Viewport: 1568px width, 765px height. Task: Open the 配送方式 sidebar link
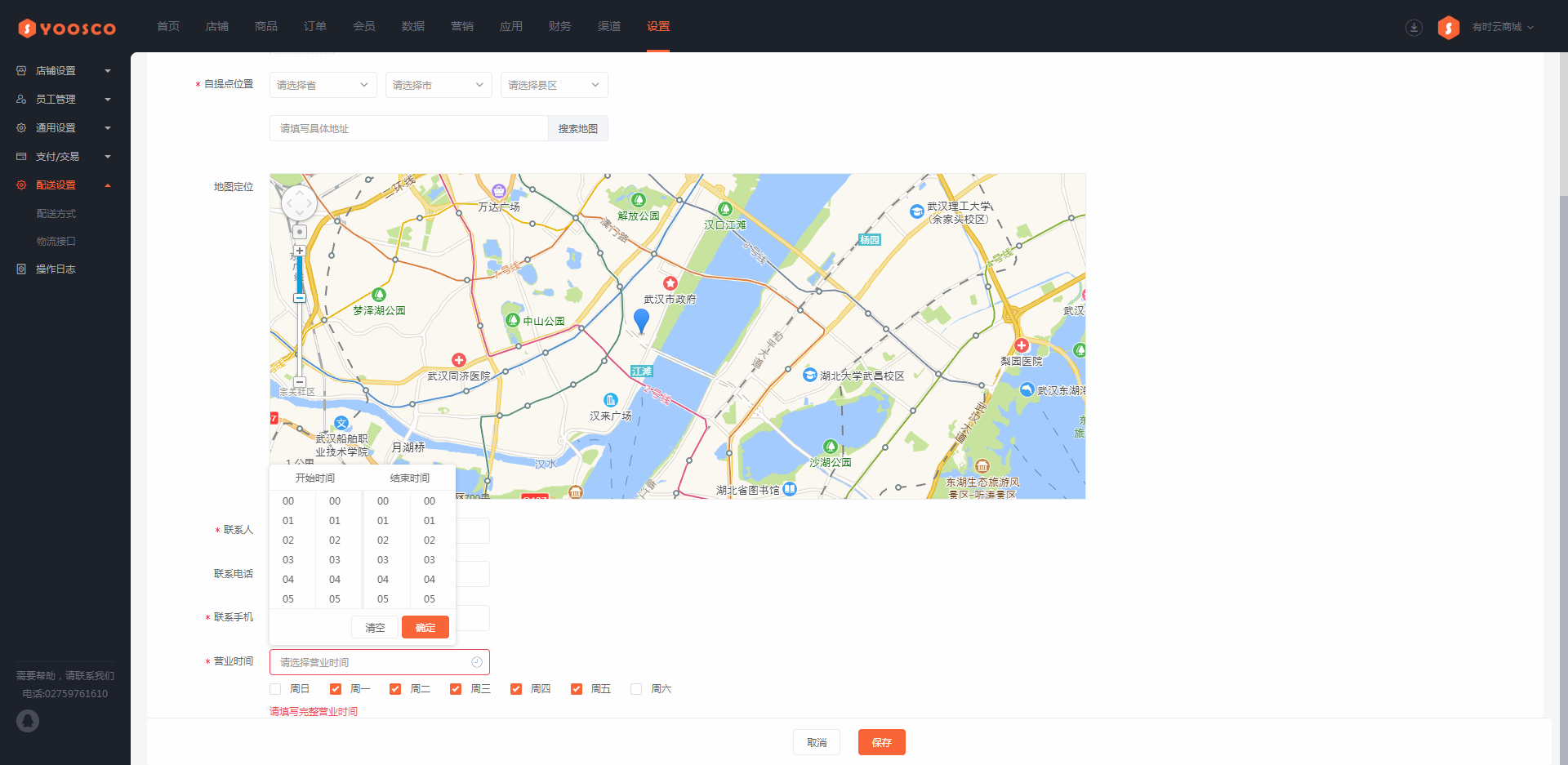[56, 214]
